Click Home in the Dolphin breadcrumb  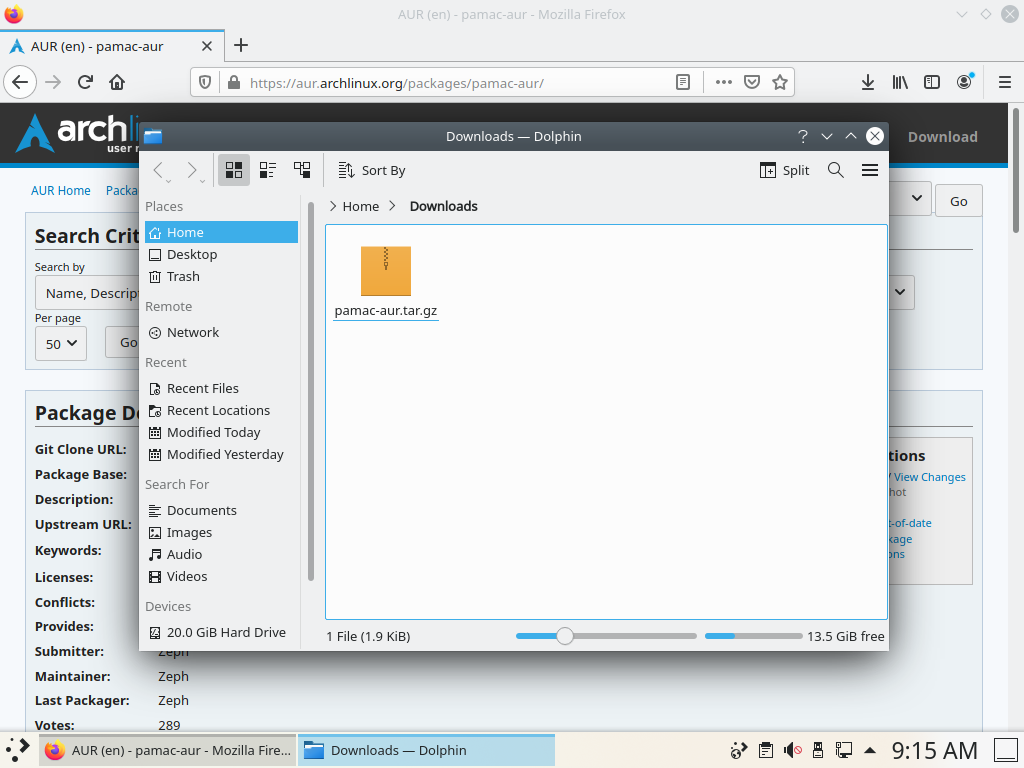click(360, 206)
